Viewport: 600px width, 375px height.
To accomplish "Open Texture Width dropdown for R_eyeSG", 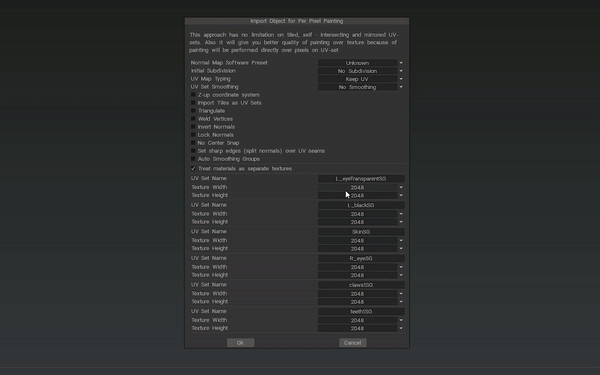I will [361, 267].
